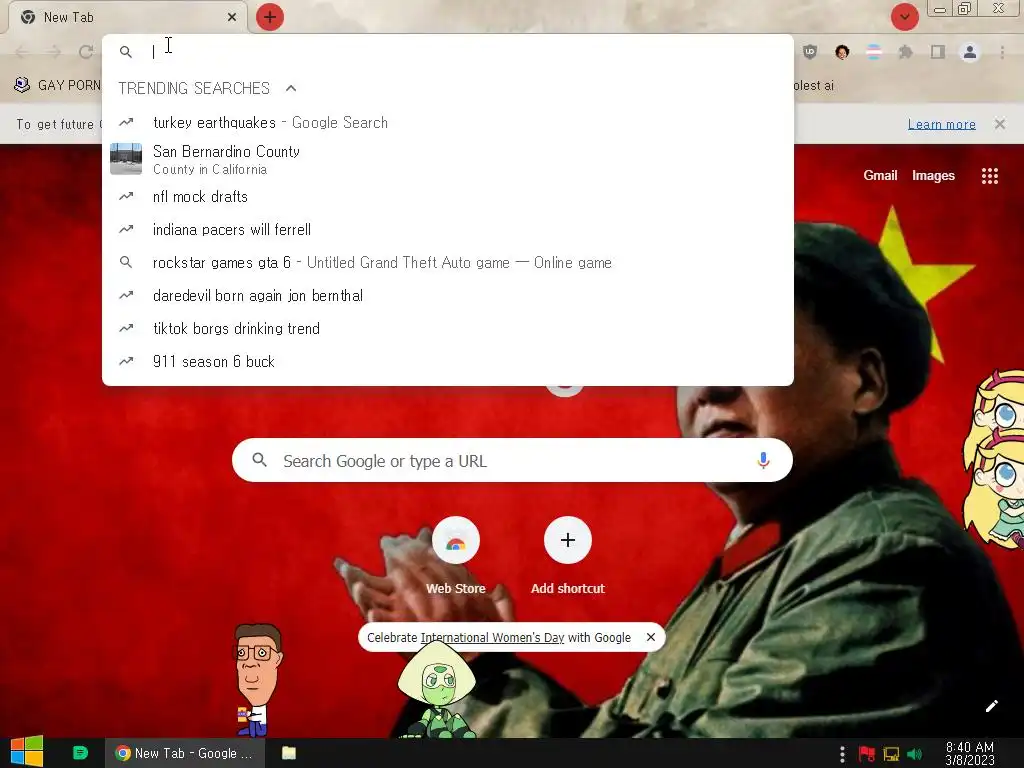This screenshot has width=1024, height=768.
Task: Open a new tab with the red plus button
Action: (x=270, y=17)
